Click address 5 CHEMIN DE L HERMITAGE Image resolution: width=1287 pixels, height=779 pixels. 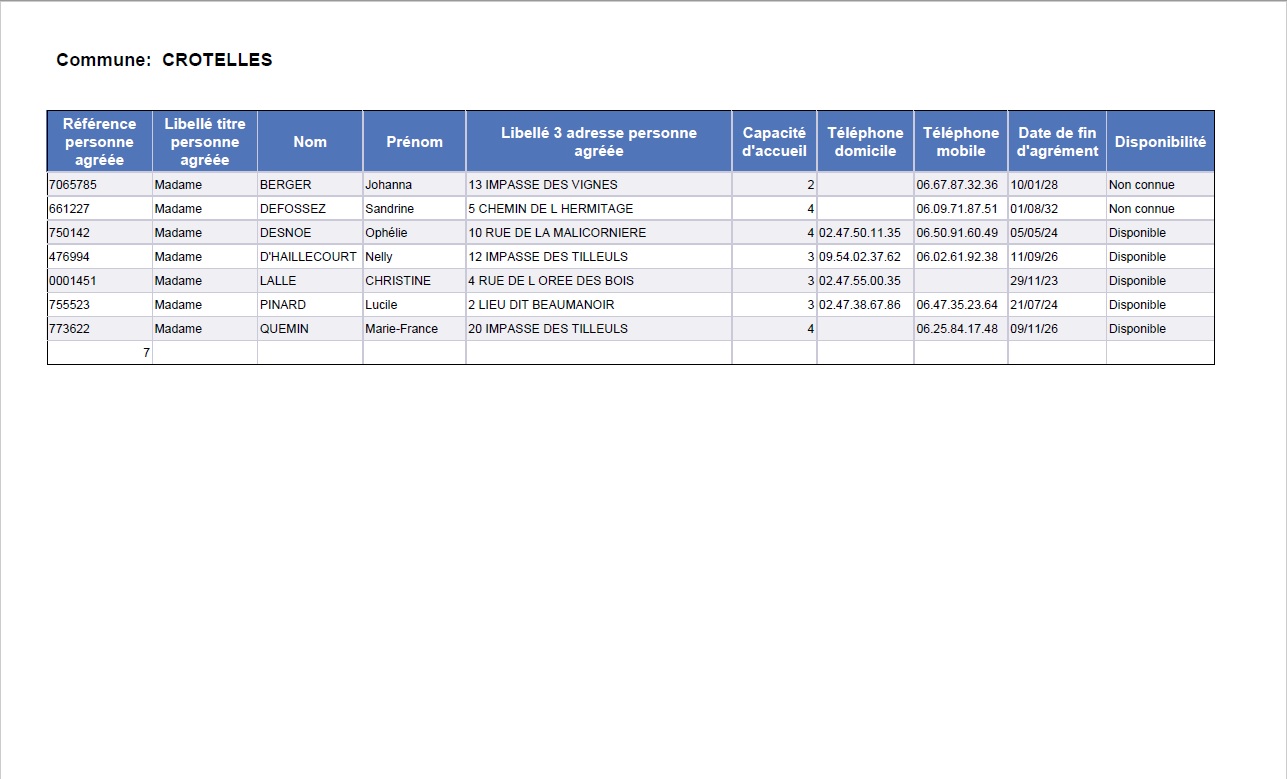(x=551, y=209)
